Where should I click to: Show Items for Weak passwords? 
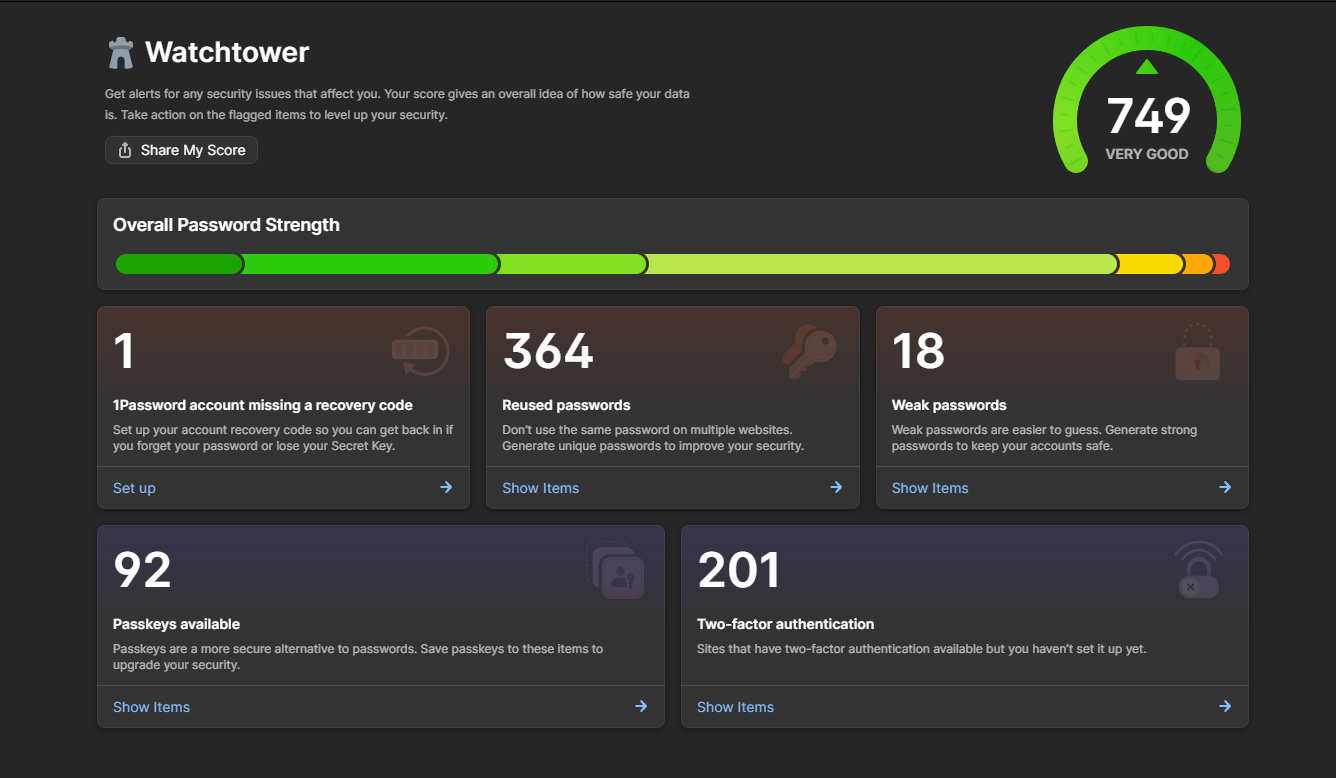coord(1062,488)
